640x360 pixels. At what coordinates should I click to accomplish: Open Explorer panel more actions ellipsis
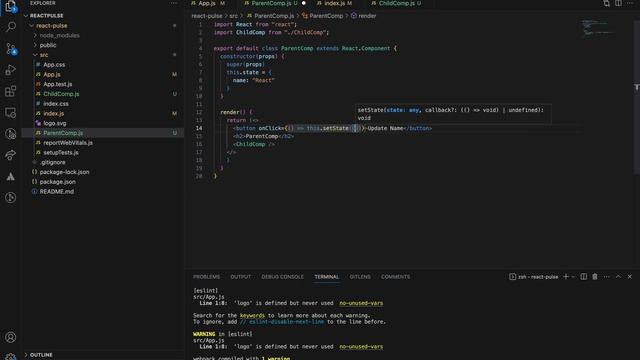[x=174, y=3]
